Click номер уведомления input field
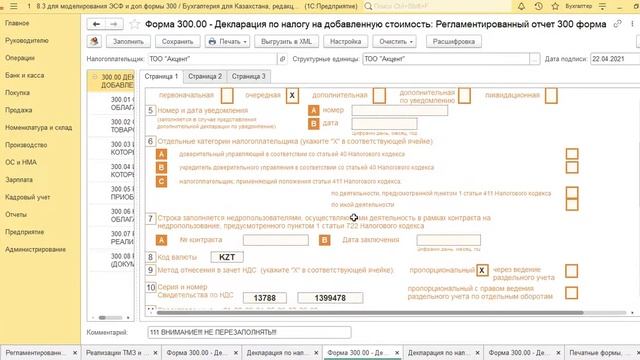The height and width of the screenshot is (360, 640). [x=400, y=110]
